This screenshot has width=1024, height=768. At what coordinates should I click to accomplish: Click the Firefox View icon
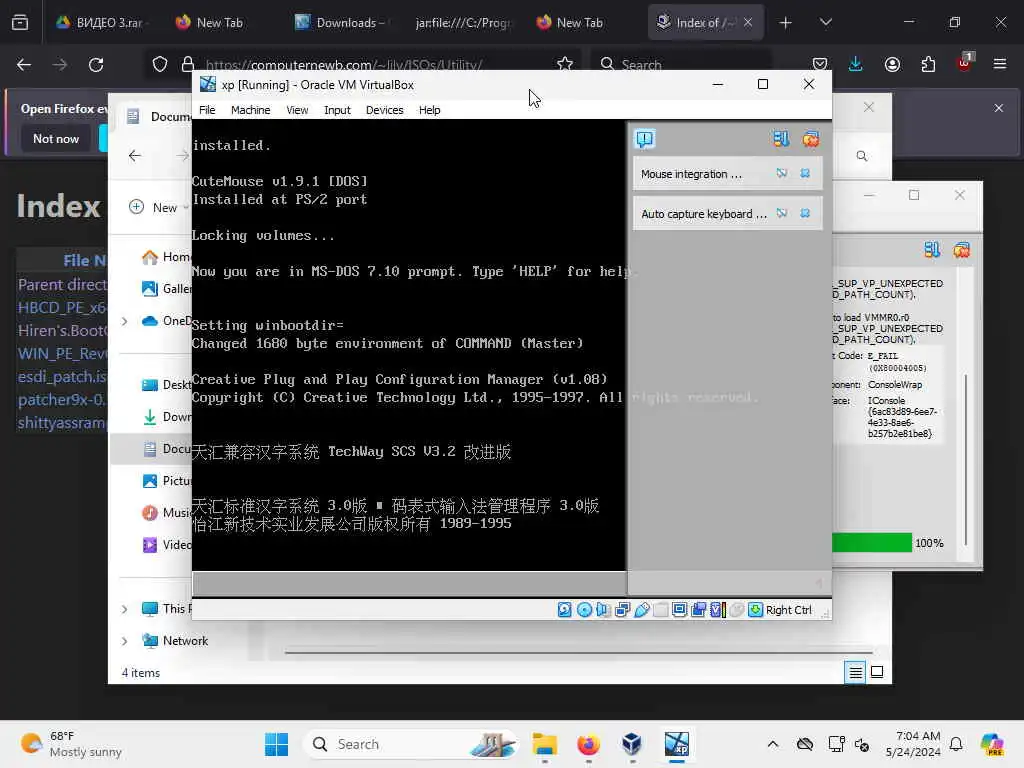pos(20,22)
